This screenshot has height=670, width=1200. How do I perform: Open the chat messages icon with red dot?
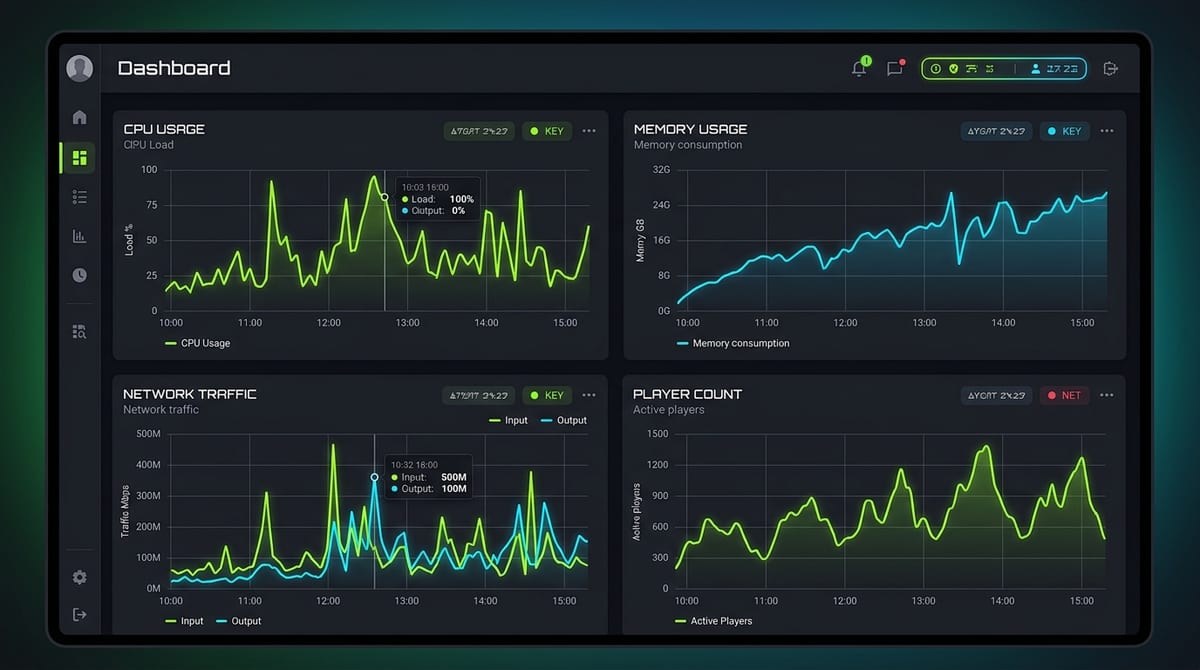coord(895,68)
